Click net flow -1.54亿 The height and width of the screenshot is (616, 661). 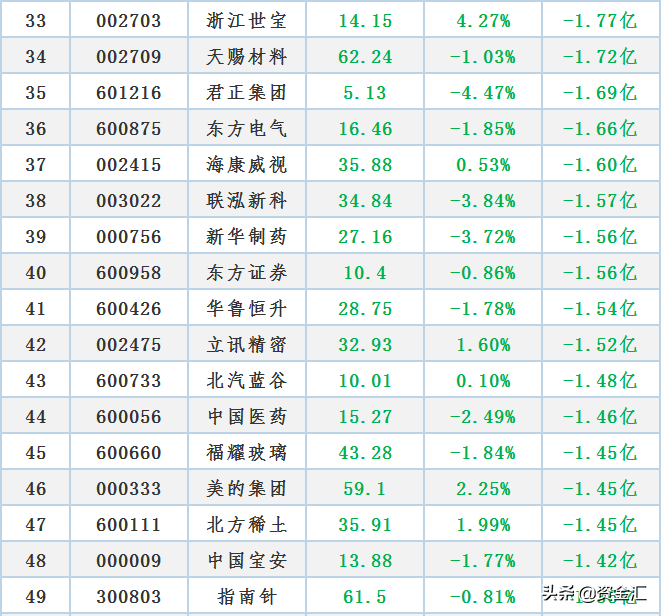click(x=600, y=309)
